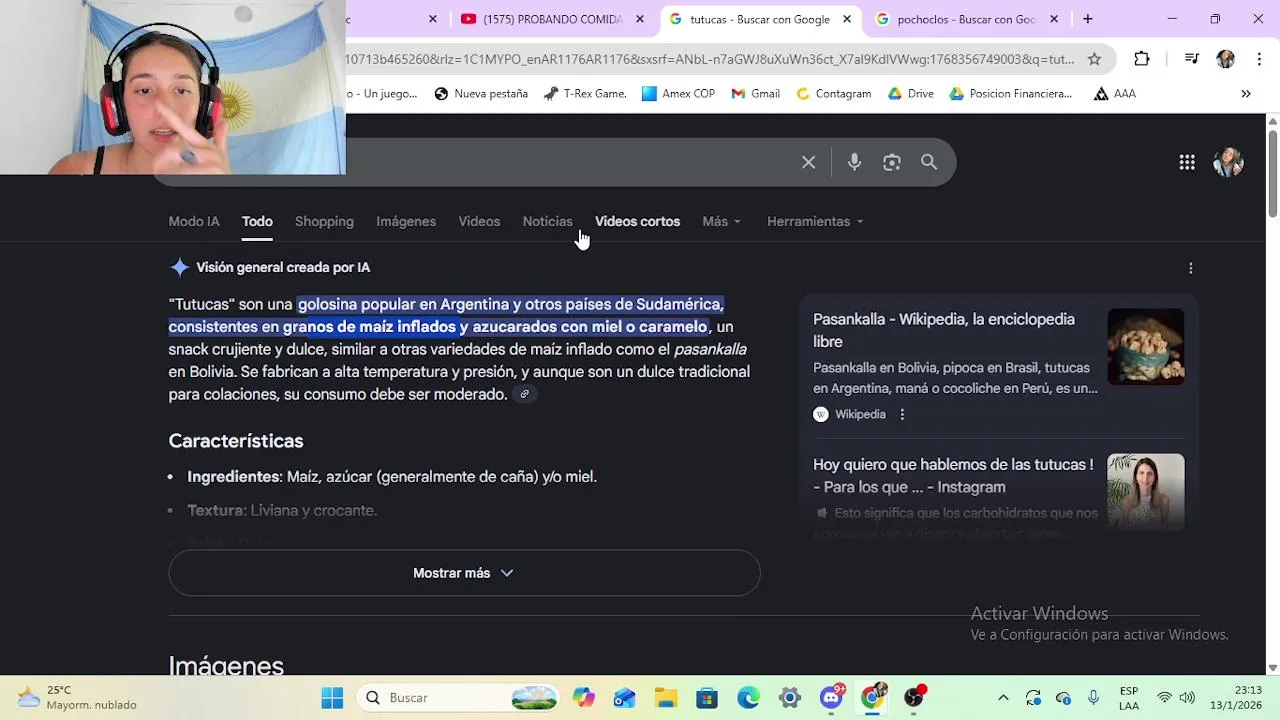Close the 'tutucas - Buscar con Google' tab
This screenshot has width=1280, height=720.
pyautogui.click(x=847, y=19)
